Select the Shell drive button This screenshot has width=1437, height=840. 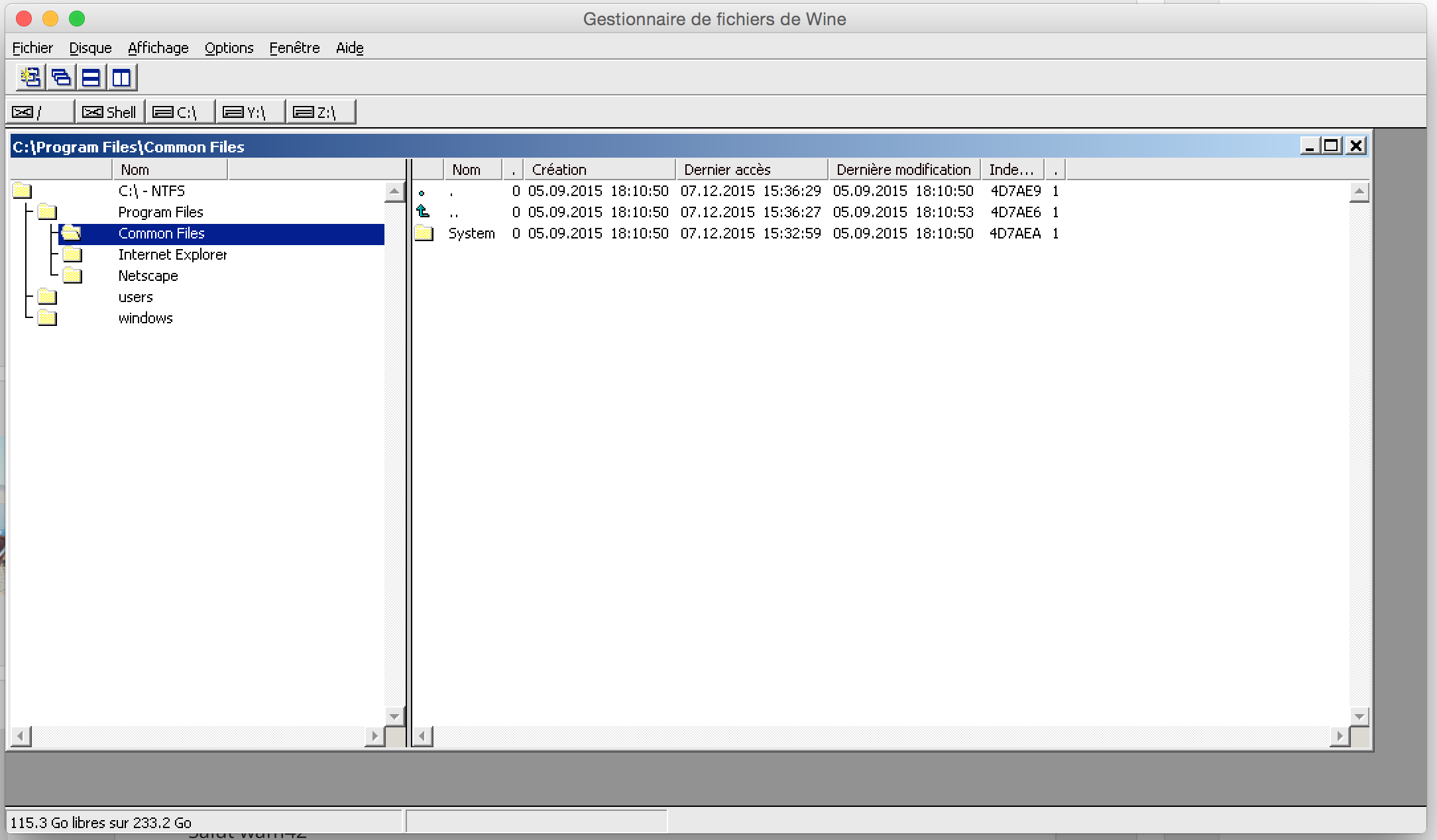(109, 112)
